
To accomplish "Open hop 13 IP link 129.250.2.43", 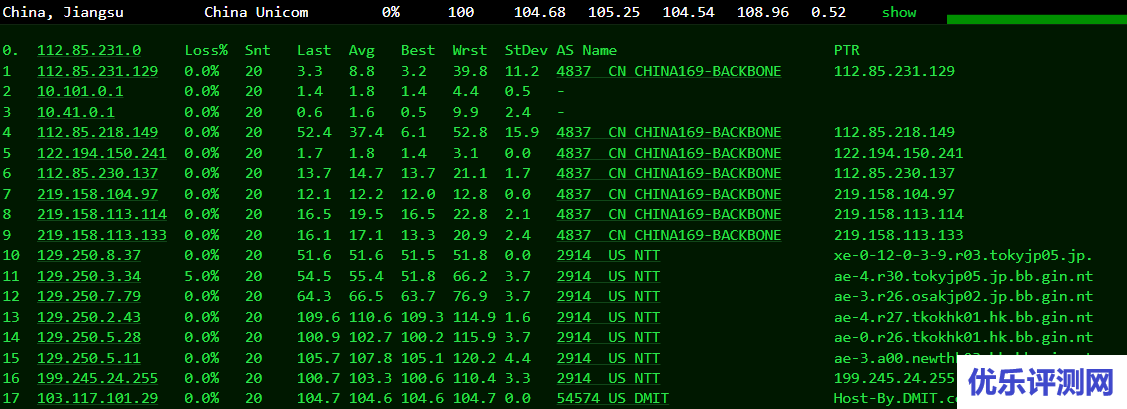I will 89,317.
